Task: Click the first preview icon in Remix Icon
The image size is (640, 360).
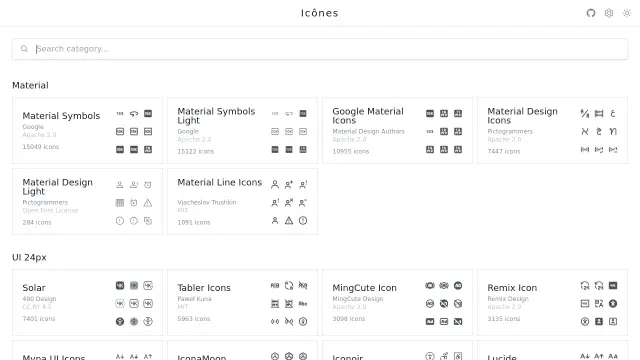Action: pyautogui.click(x=584, y=286)
